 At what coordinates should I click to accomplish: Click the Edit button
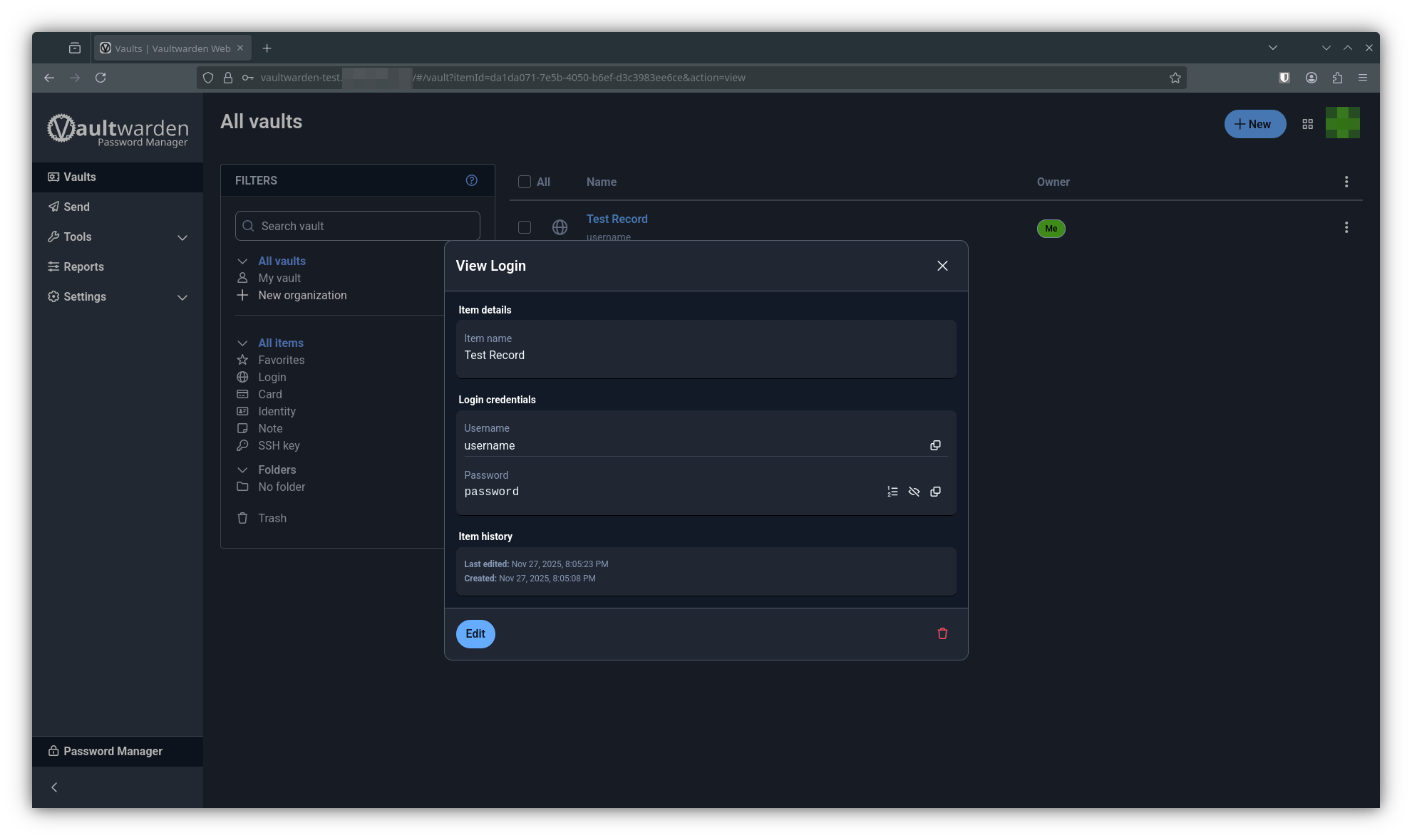click(x=475, y=633)
